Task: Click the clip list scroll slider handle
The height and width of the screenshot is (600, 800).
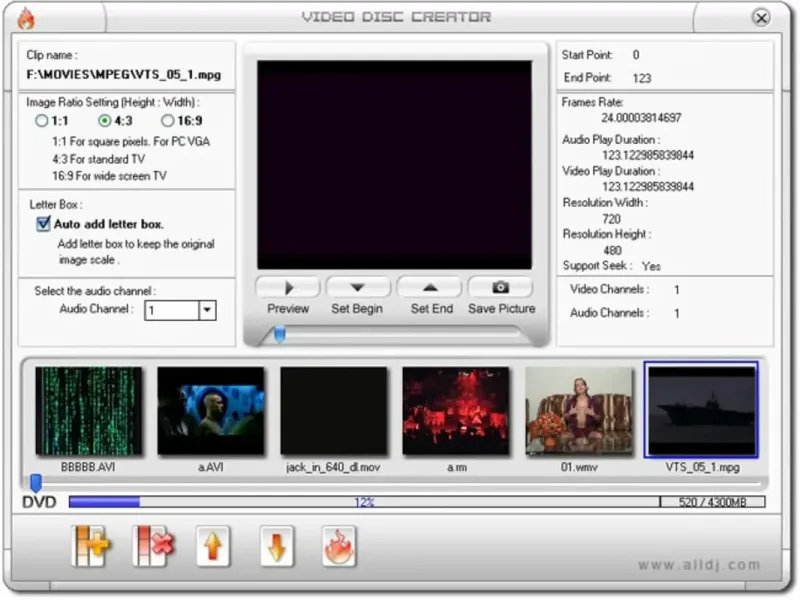Action: tap(36, 483)
